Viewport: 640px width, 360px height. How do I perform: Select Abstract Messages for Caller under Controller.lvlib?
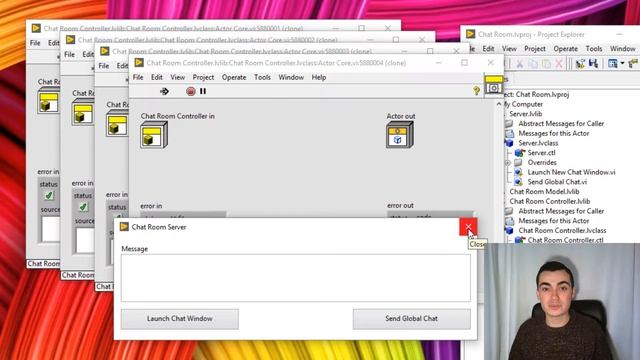(561, 211)
